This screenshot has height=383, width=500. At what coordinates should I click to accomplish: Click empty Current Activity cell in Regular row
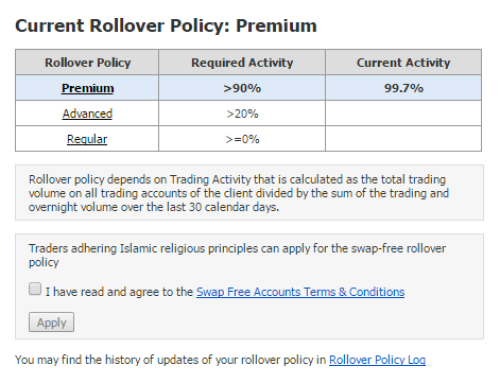pyautogui.click(x=403, y=139)
